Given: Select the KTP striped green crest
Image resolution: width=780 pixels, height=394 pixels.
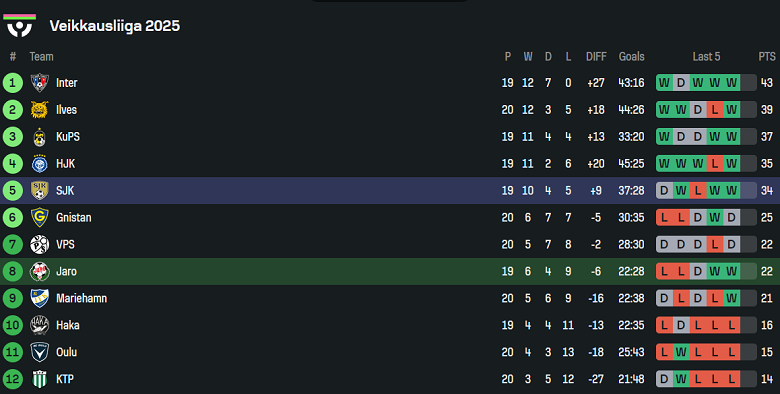Looking at the screenshot, I should pyautogui.click(x=39, y=379).
